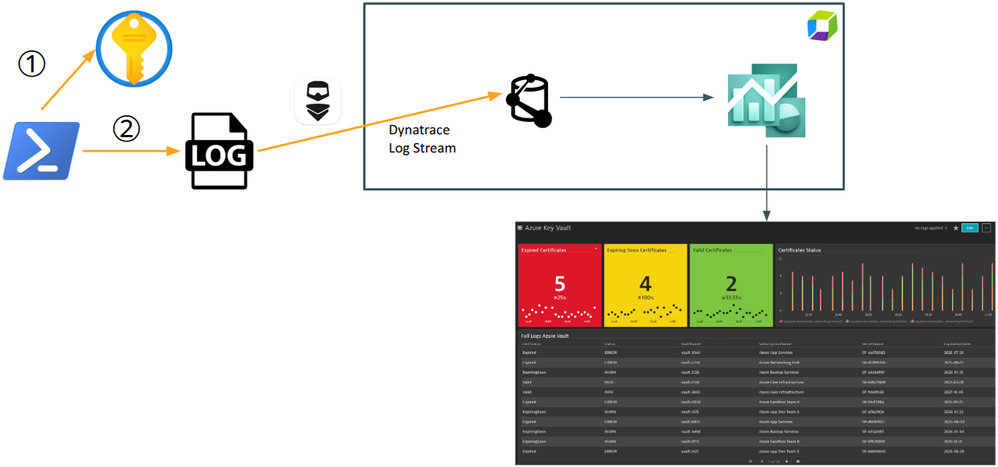998x467 pixels.
Task: Open the dashboard more-options menu button
Action: tap(987, 227)
